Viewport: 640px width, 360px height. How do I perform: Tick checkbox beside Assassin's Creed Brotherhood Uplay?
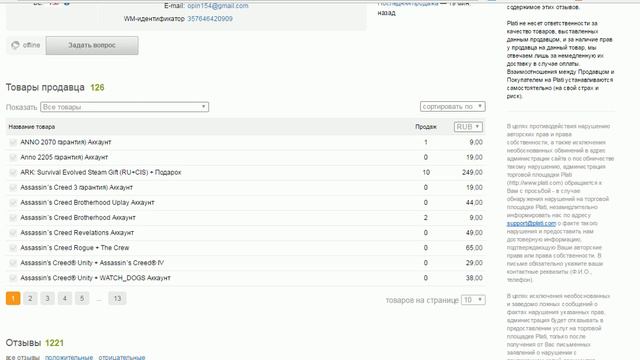point(13,202)
